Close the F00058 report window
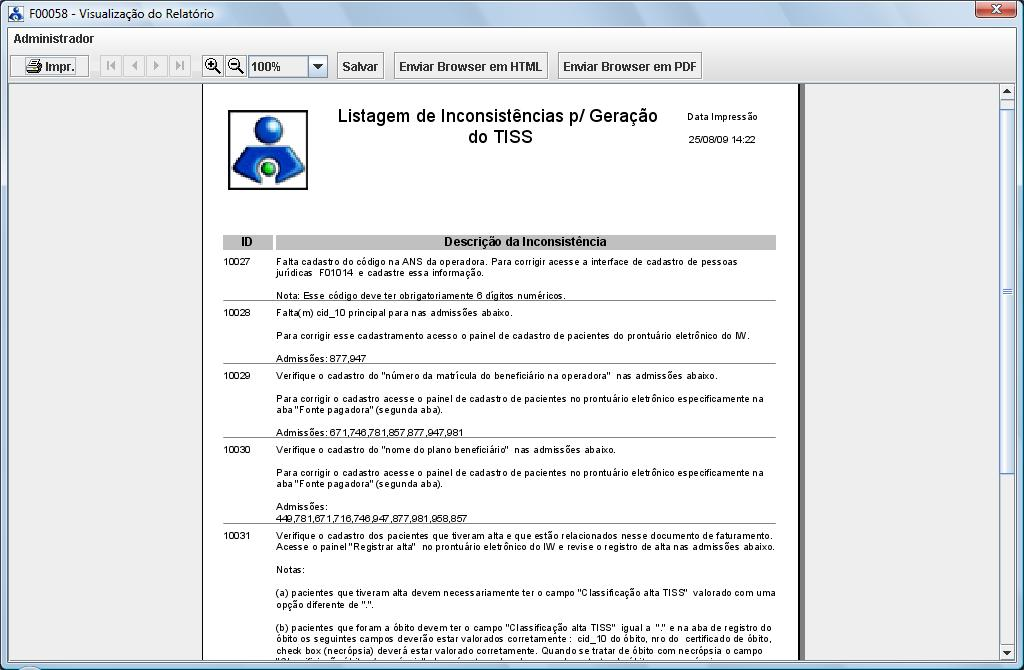The image size is (1024, 670). point(997,9)
